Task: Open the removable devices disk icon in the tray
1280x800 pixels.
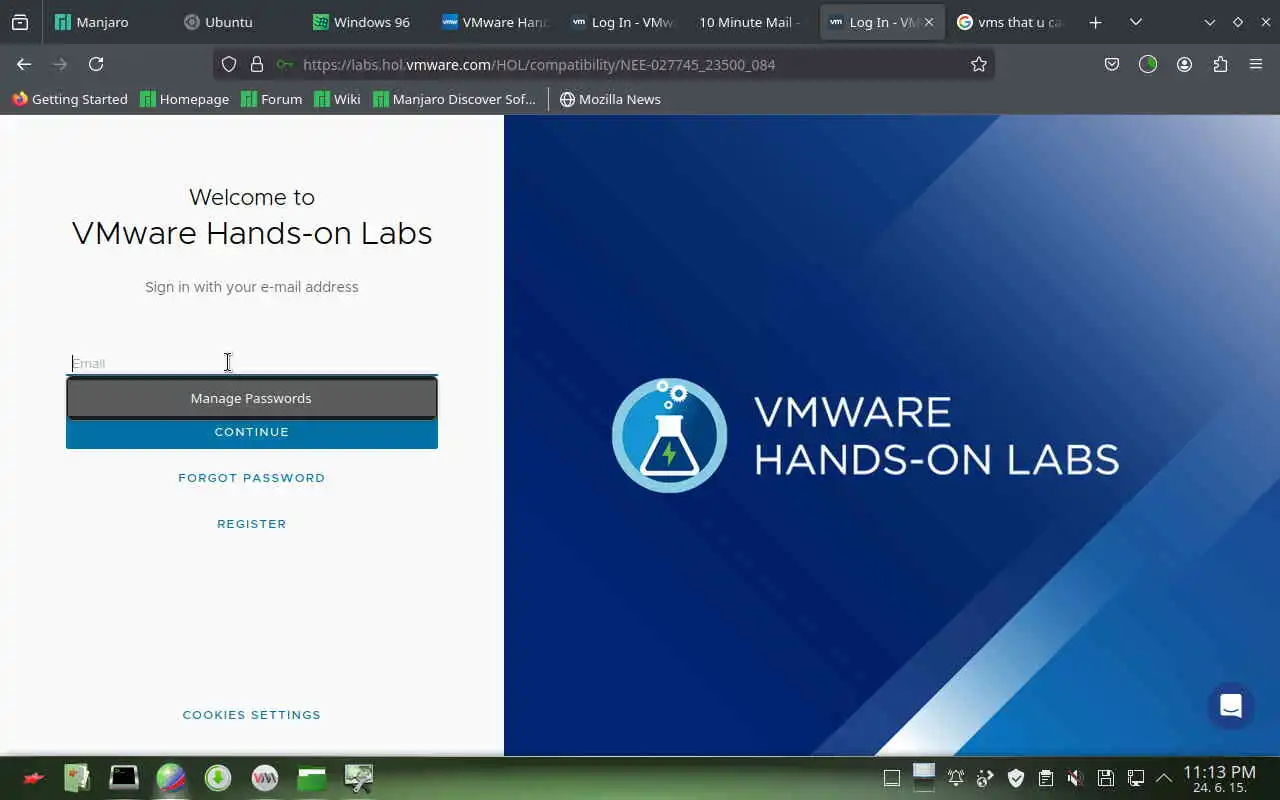Action: coord(1106,778)
